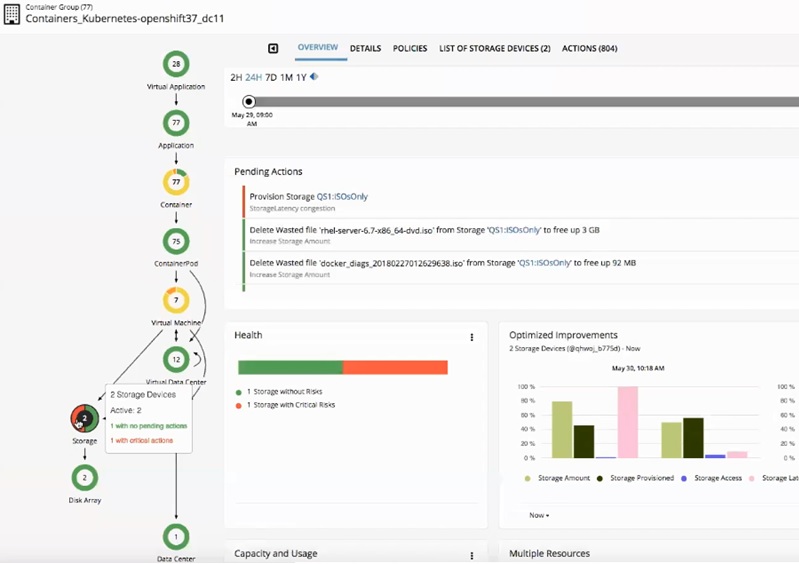This screenshot has width=799, height=564.
Task: Open QS1:ISOsOnly link in rhel-server delete action
Action: (514, 230)
